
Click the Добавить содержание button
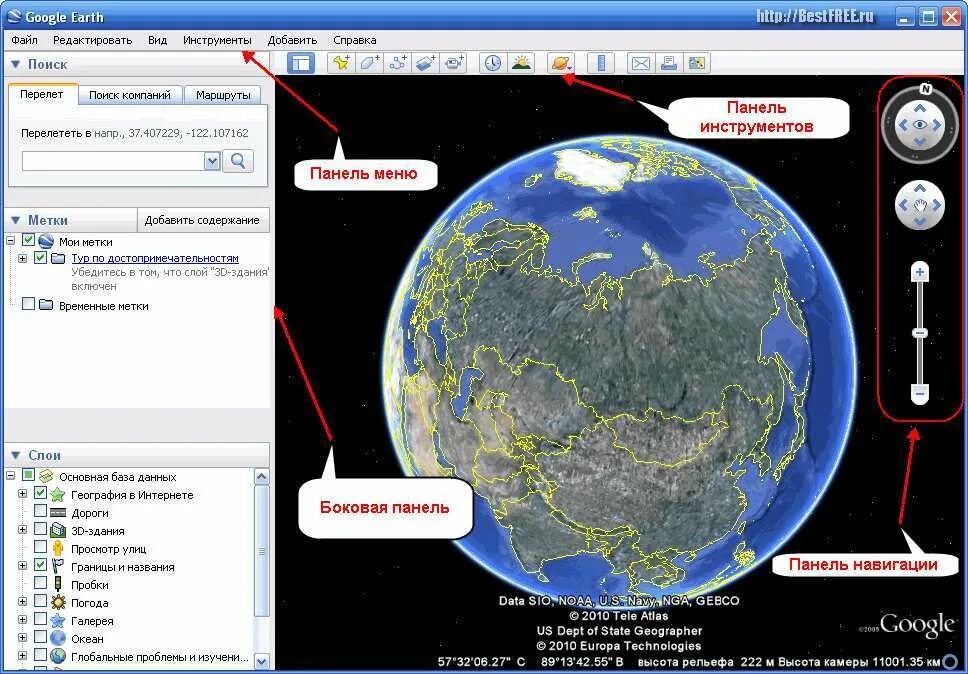point(202,220)
